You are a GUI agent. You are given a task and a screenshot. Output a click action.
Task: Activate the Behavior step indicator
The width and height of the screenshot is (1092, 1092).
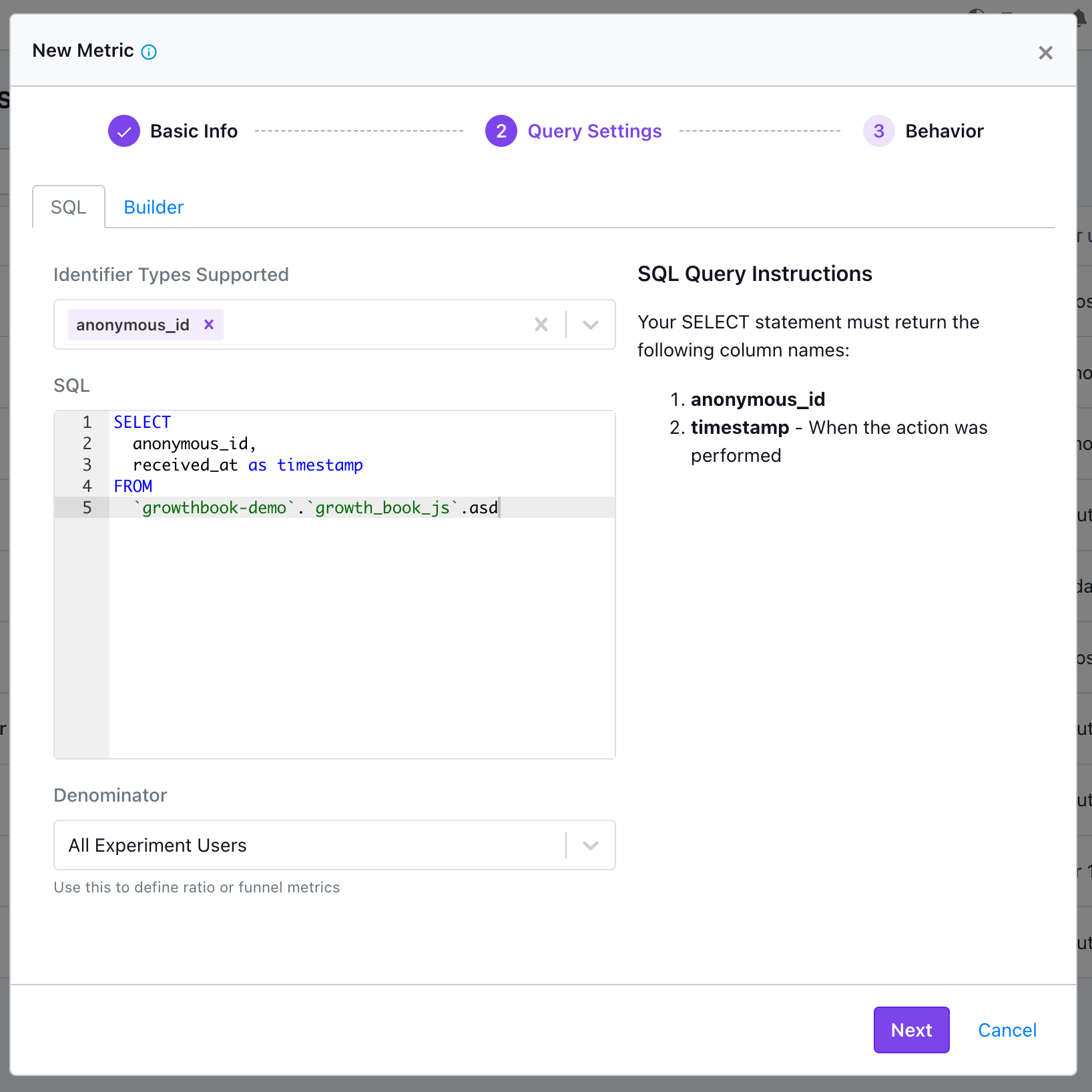(x=879, y=131)
